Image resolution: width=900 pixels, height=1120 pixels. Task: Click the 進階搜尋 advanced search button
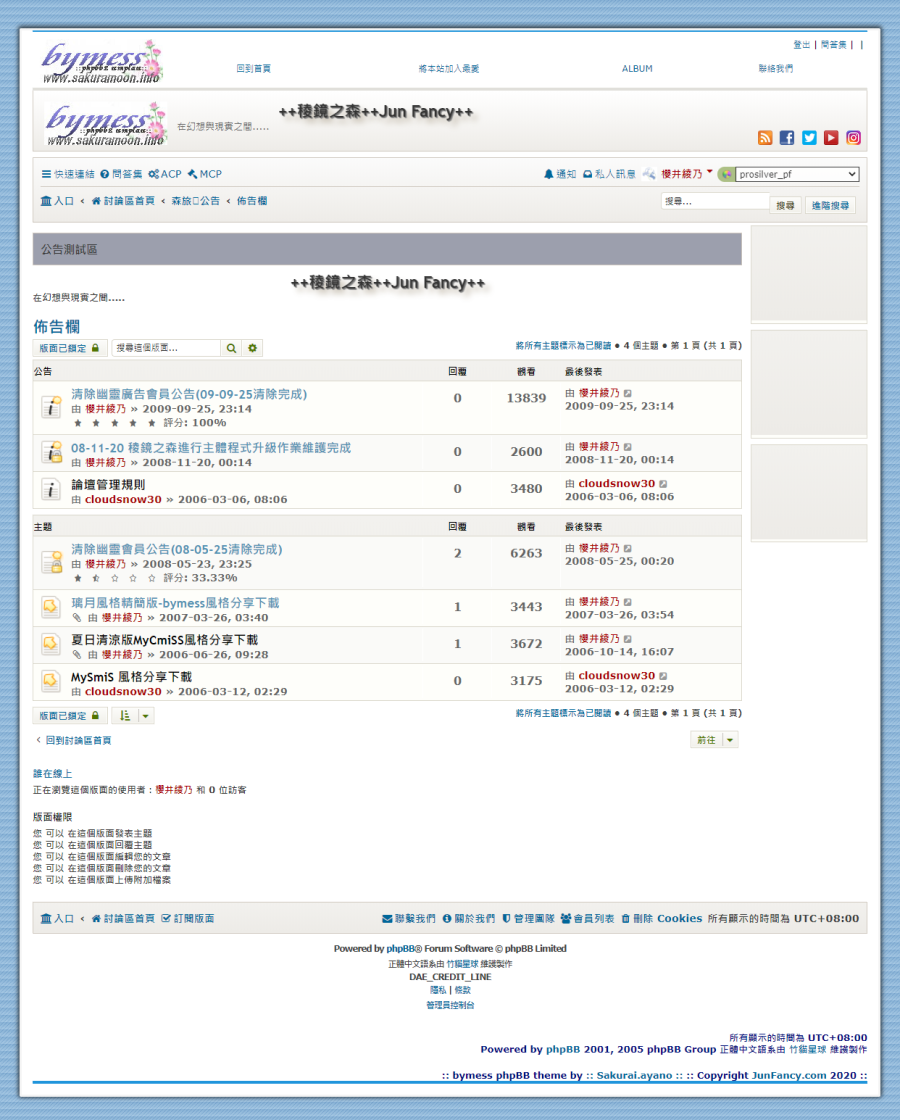pos(830,205)
